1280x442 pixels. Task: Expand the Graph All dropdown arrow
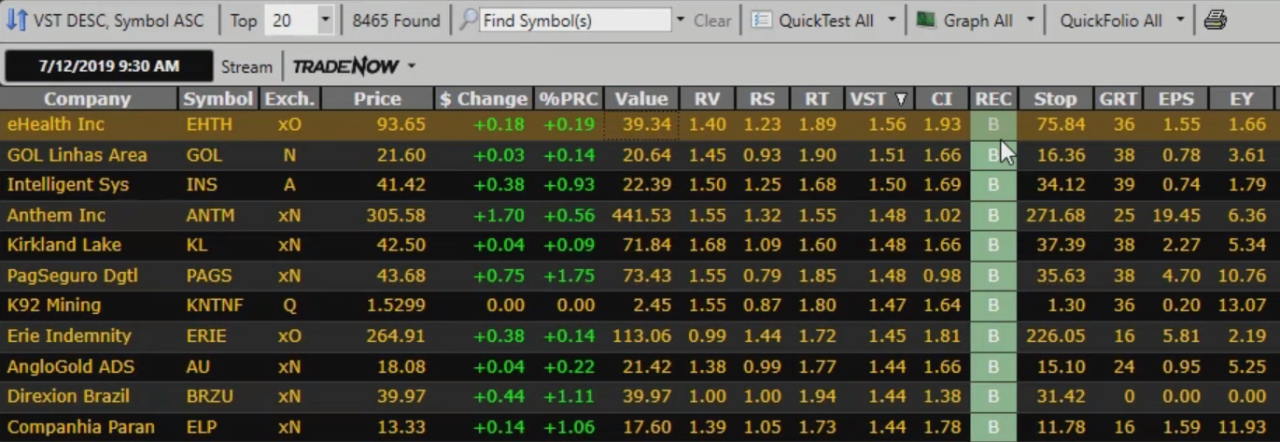1030,20
